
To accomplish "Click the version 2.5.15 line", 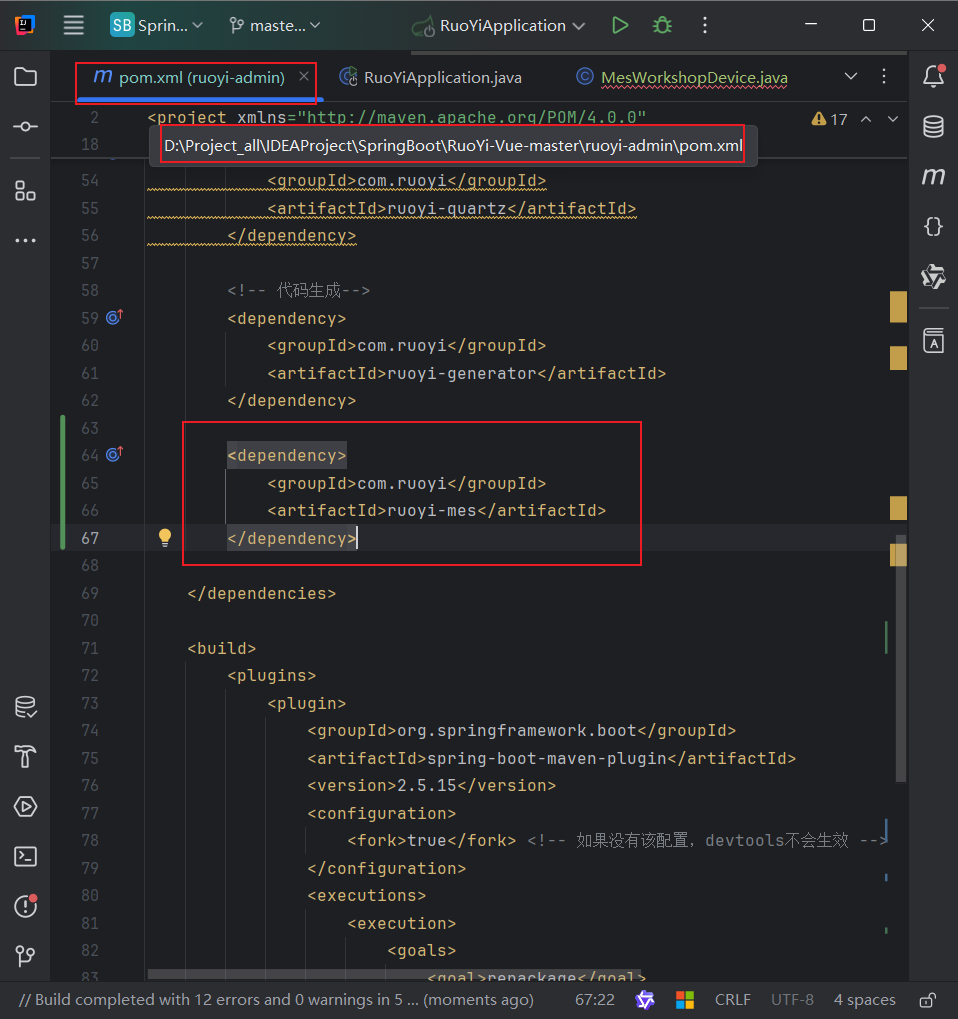I will 432,786.
